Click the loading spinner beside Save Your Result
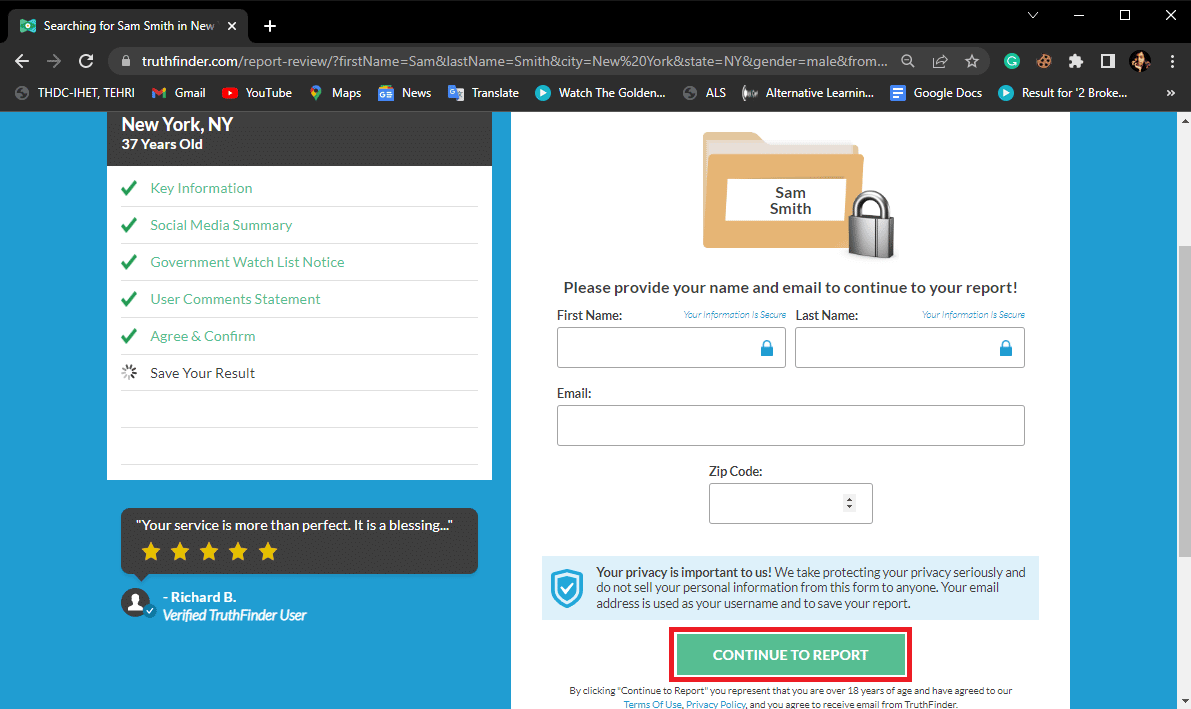Image resolution: width=1191 pixels, height=709 pixels. pyautogui.click(x=129, y=372)
